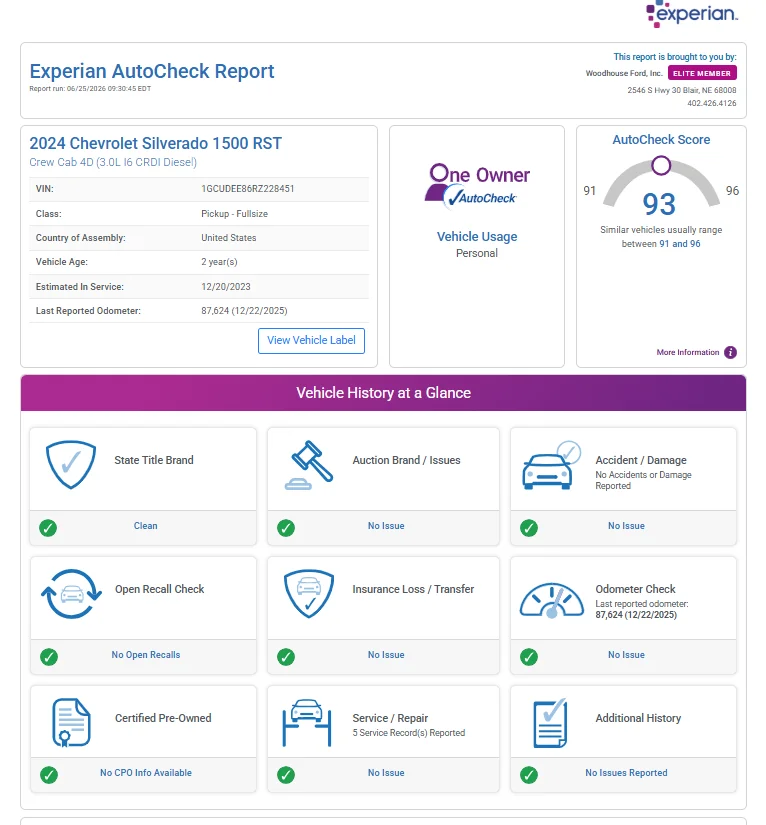Open the More Information link

tap(688, 352)
